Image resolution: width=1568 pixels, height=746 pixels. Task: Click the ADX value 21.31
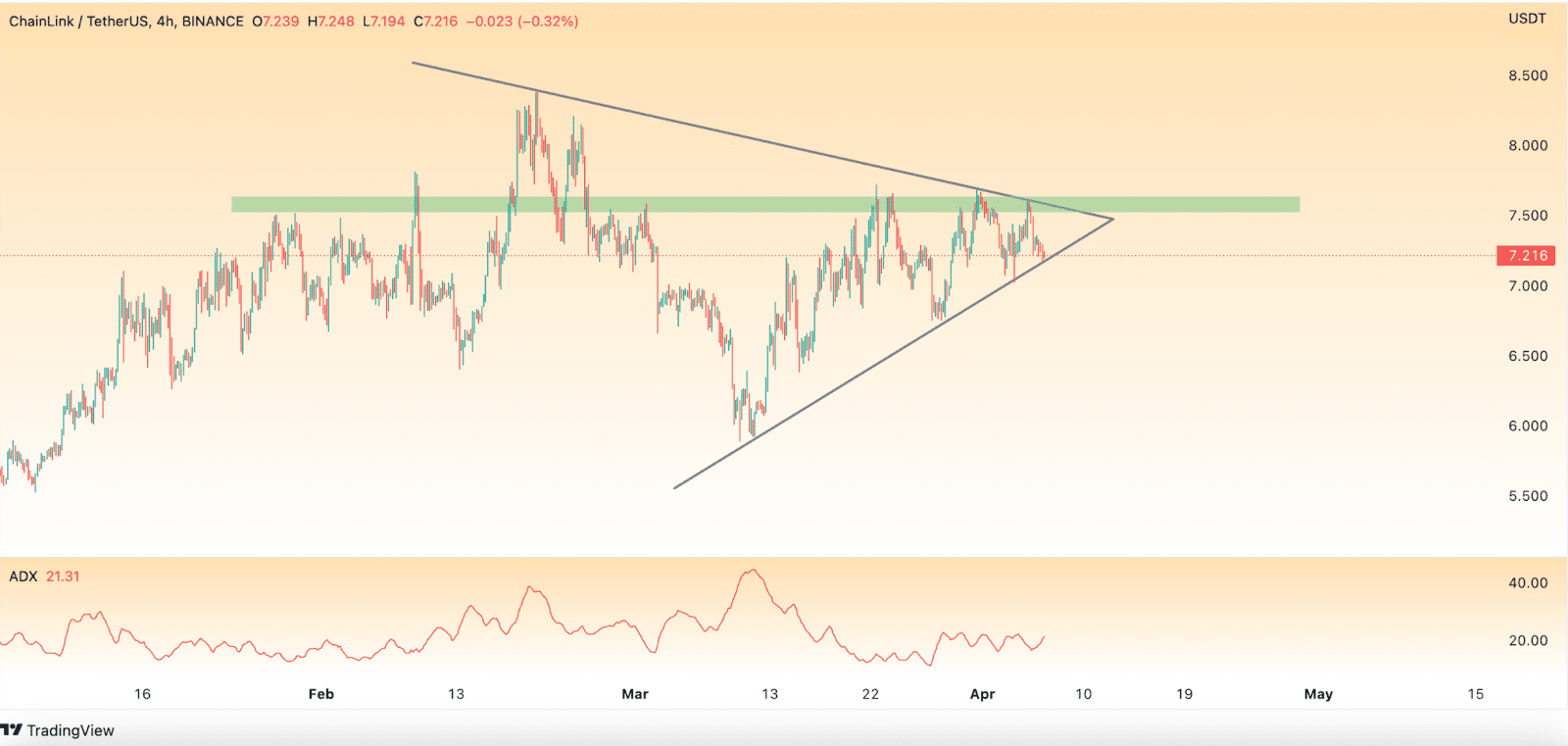pos(63,576)
